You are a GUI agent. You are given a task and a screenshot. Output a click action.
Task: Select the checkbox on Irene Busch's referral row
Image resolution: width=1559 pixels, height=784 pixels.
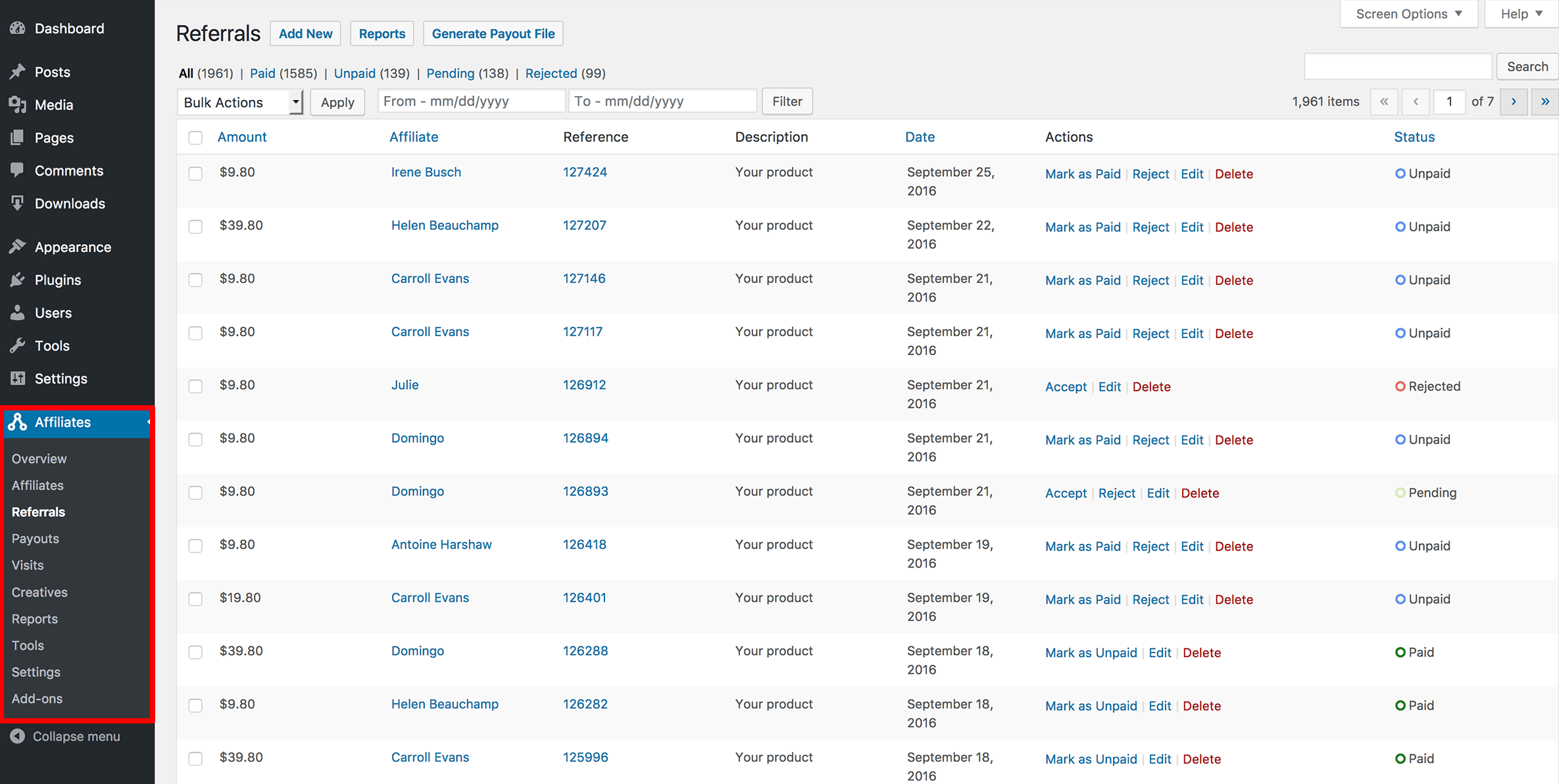(x=195, y=173)
